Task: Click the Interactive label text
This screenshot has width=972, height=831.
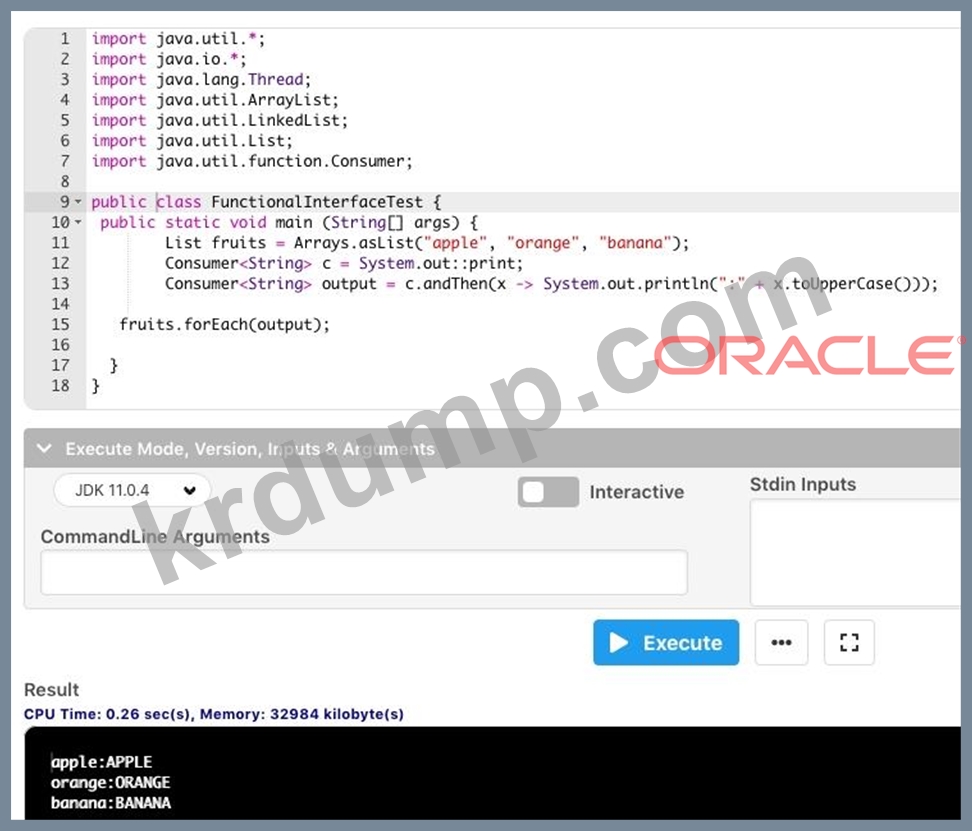Action: tap(636, 492)
